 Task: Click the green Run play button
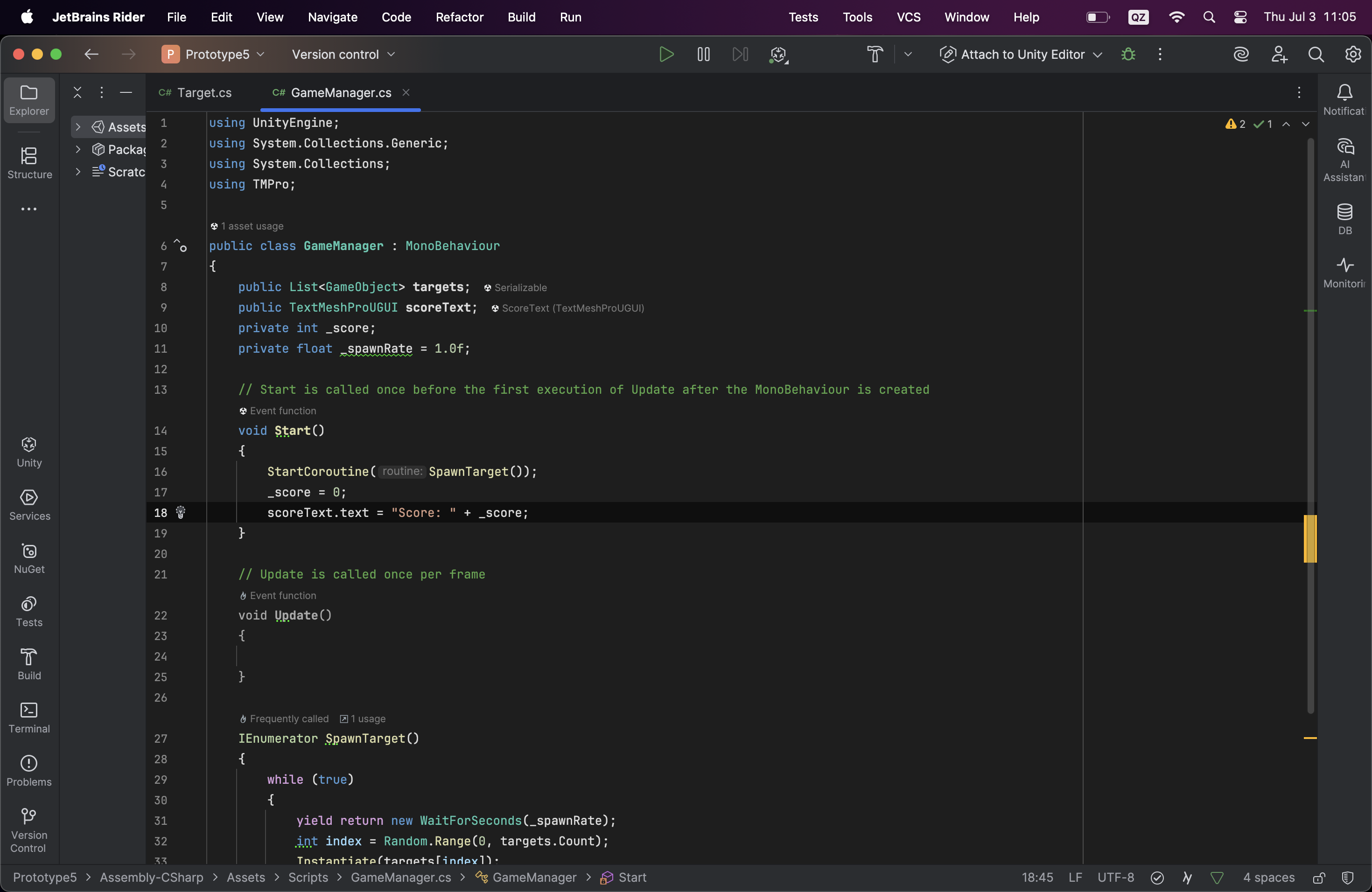tap(666, 54)
